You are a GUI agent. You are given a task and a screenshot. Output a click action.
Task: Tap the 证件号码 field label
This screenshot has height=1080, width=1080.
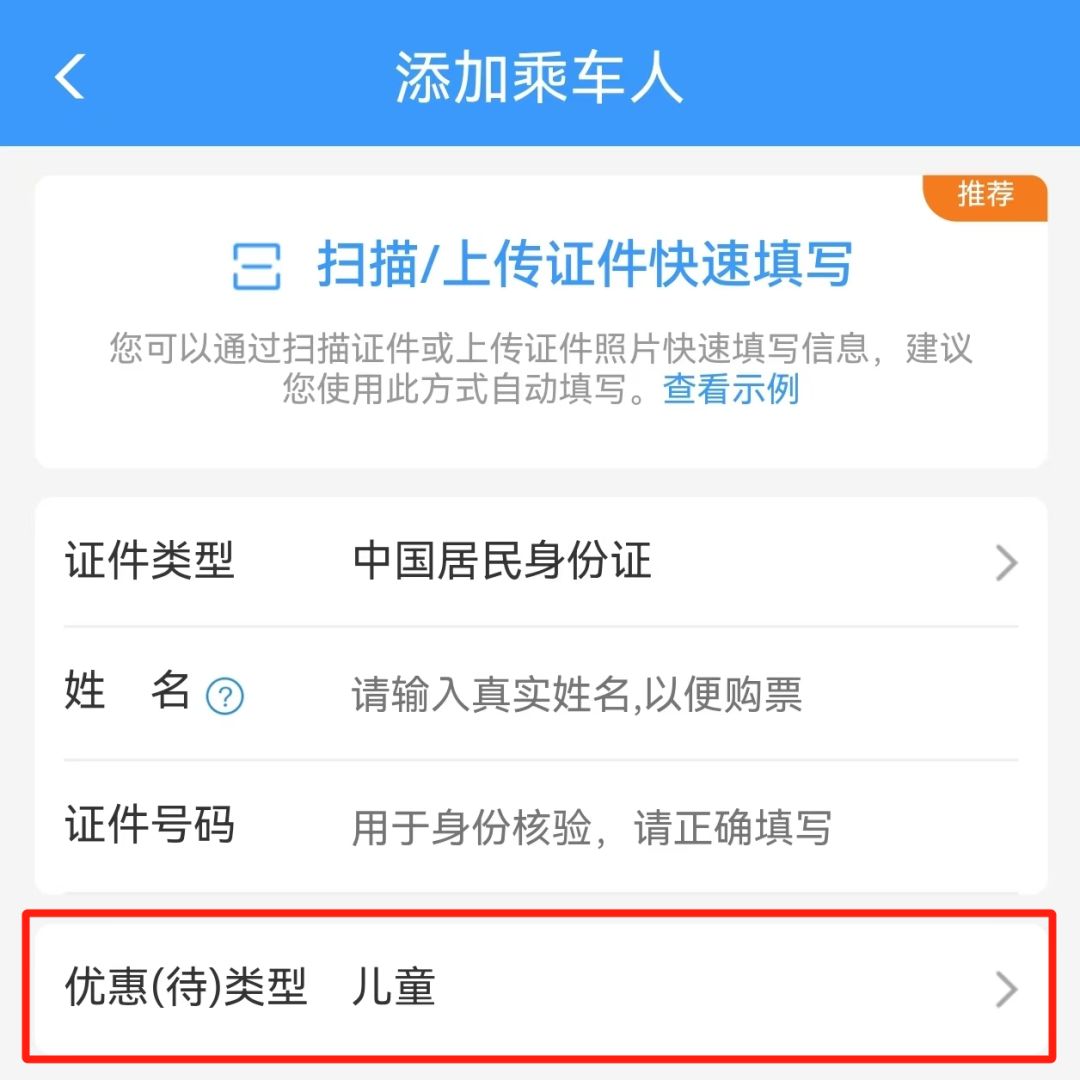[149, 824]
